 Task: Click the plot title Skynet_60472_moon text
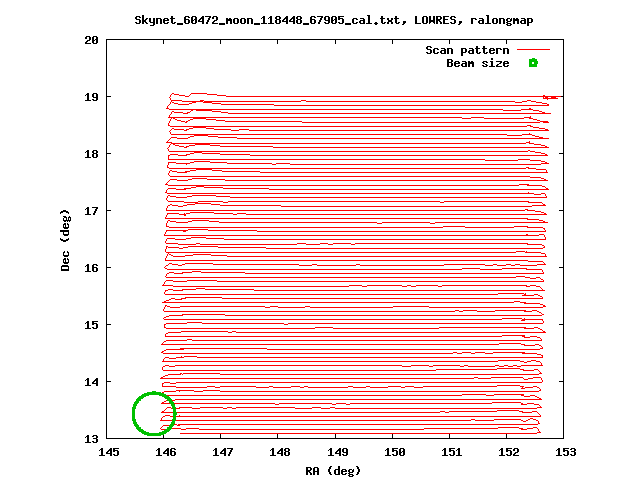[334, 20]
